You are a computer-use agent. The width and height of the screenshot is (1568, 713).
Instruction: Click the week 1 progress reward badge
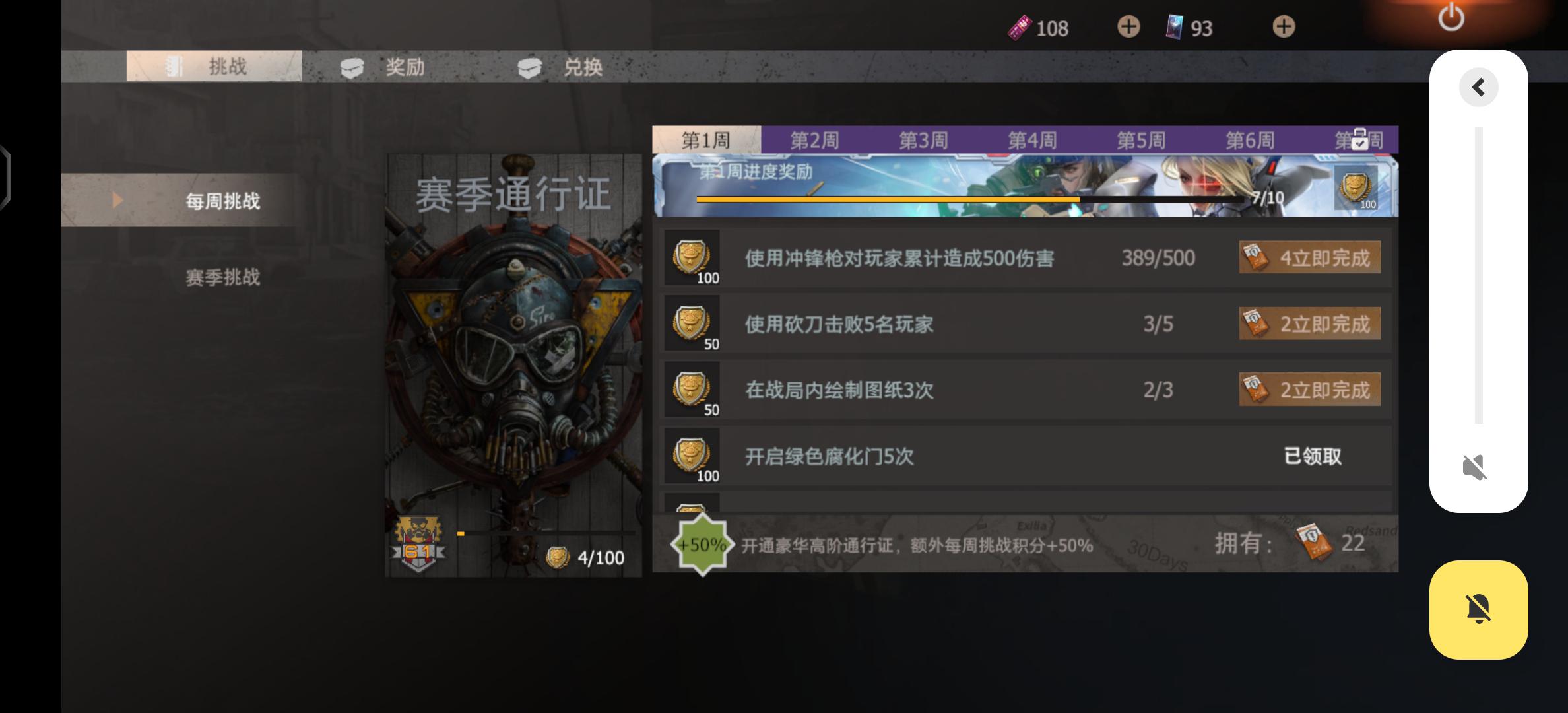pyautogui.click(x=1356, y=188)
